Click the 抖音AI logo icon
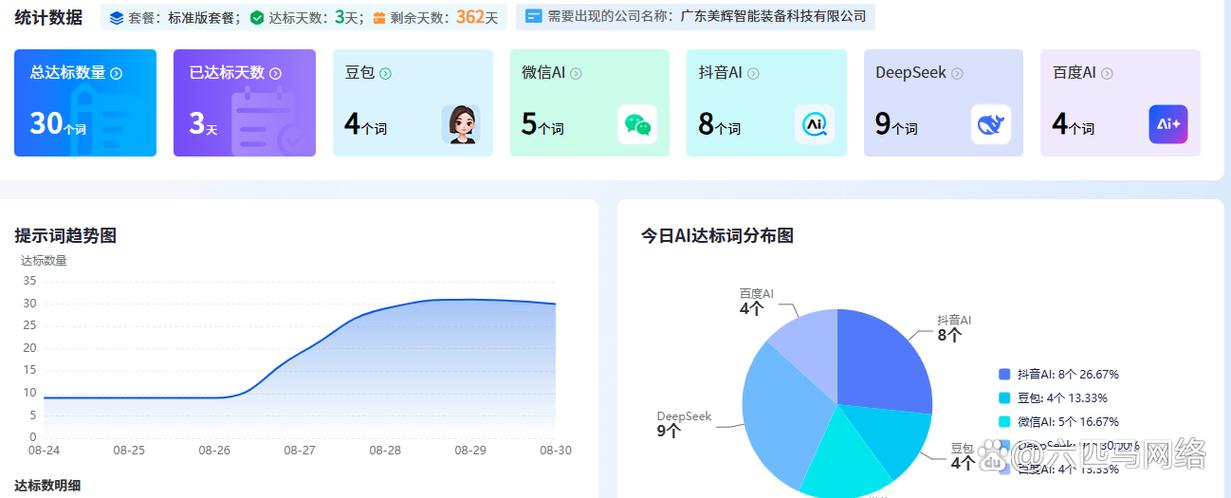 (x=814, y=125)
